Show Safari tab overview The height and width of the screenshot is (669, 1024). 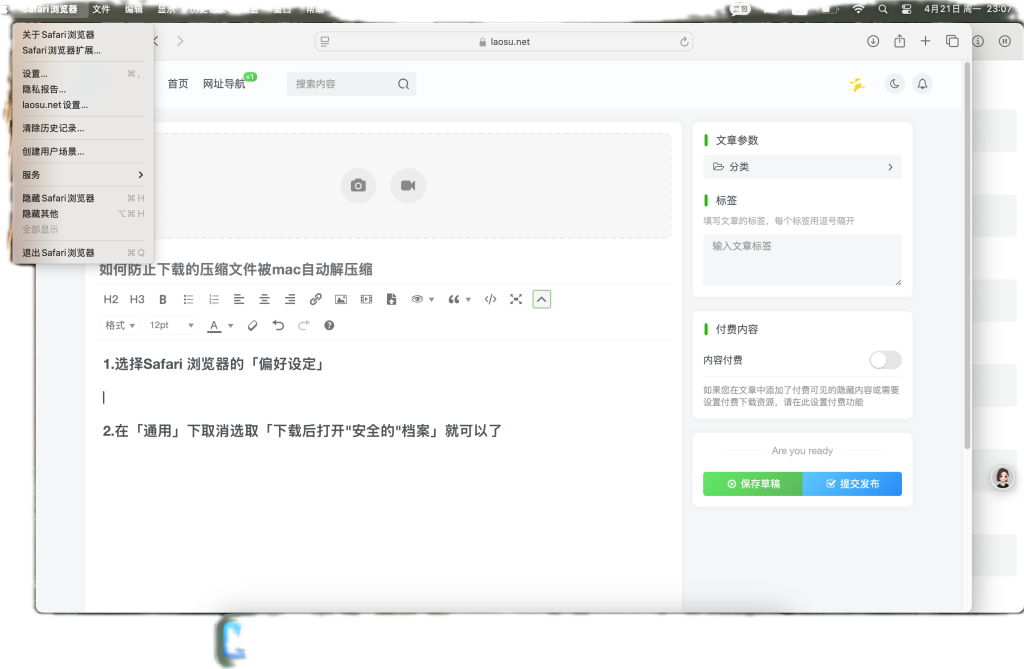pos(952,41)
